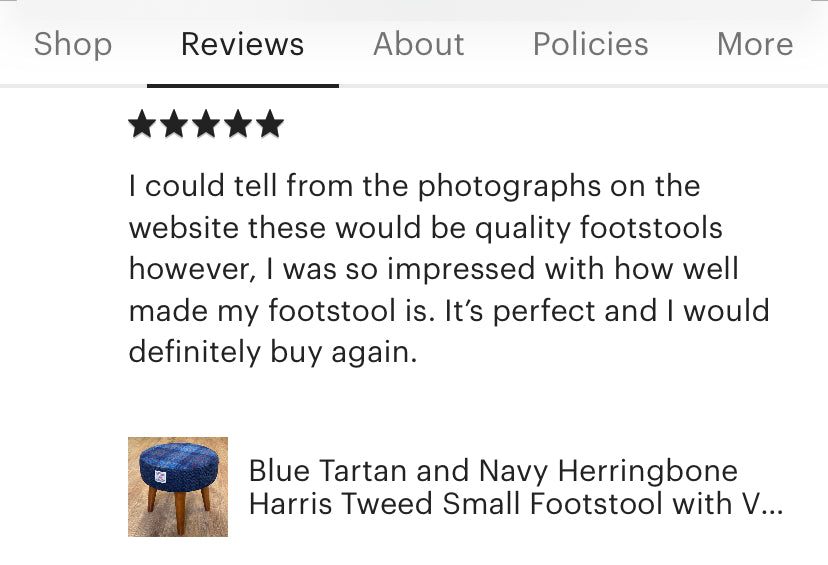Click the white Harris Tweed label on footstool image

point(161,477)
